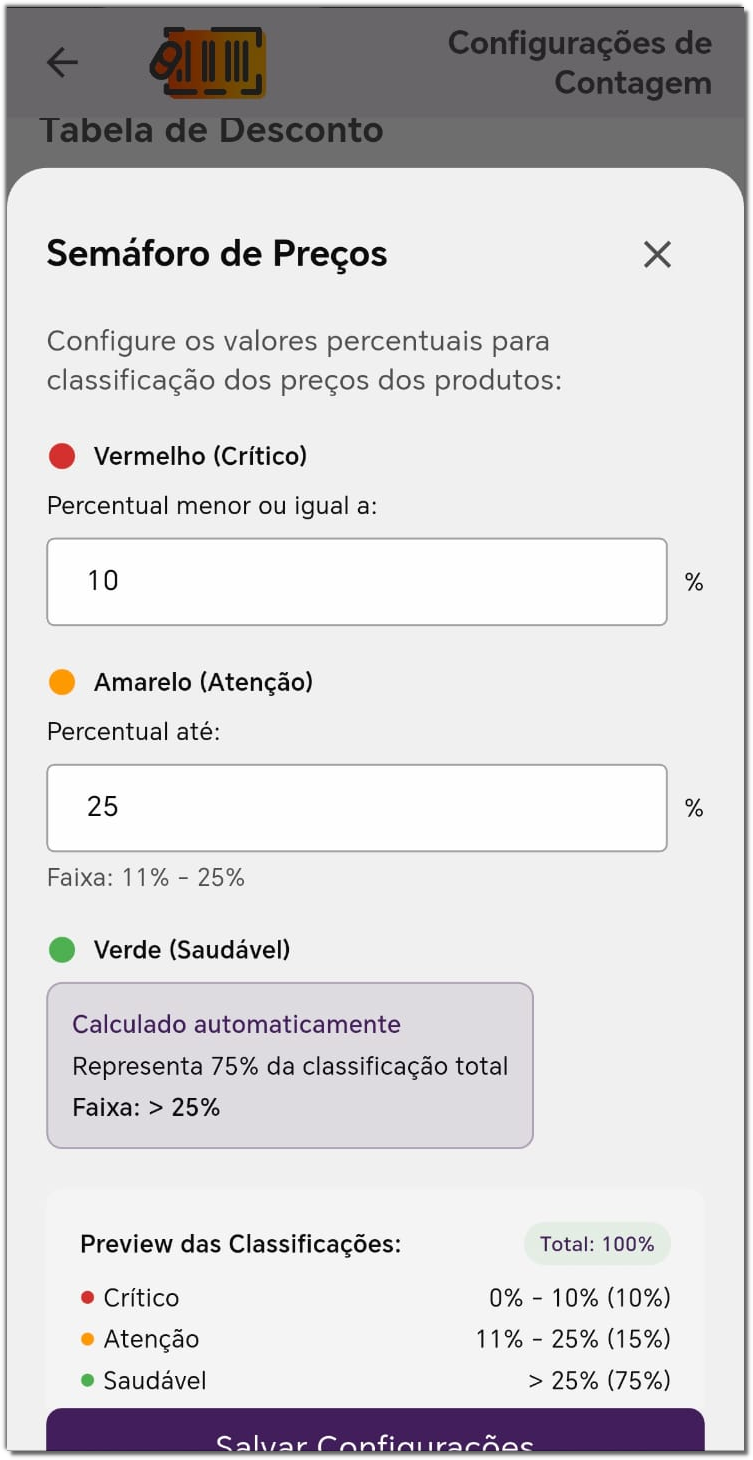The width and height of the screenshot is (753, 1460).
Task: Click the Amarelo (Atenção) label
Action: pyautogui.click(x=203, y=683)
